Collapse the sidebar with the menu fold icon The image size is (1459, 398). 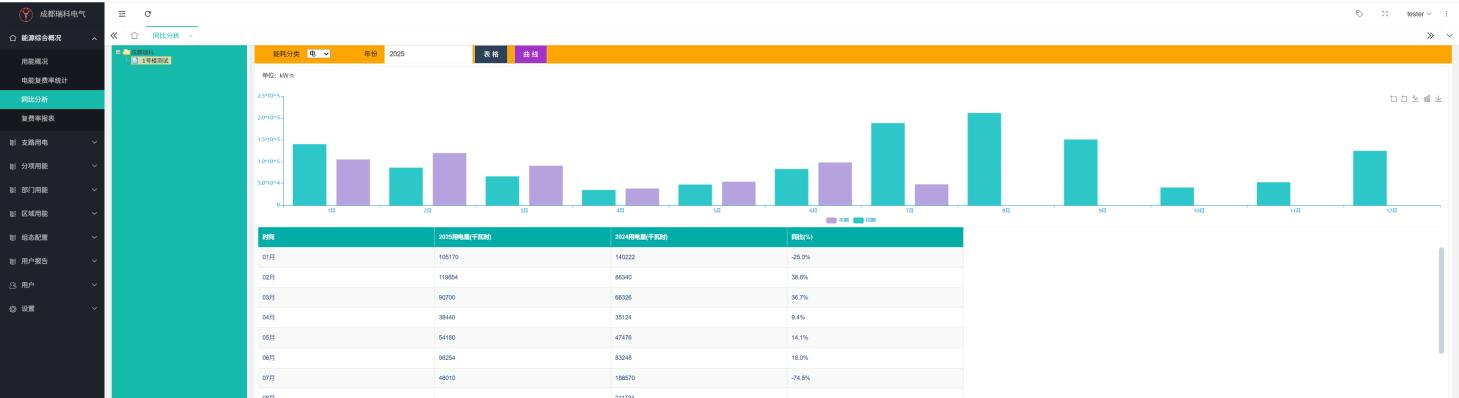[122, 13]
